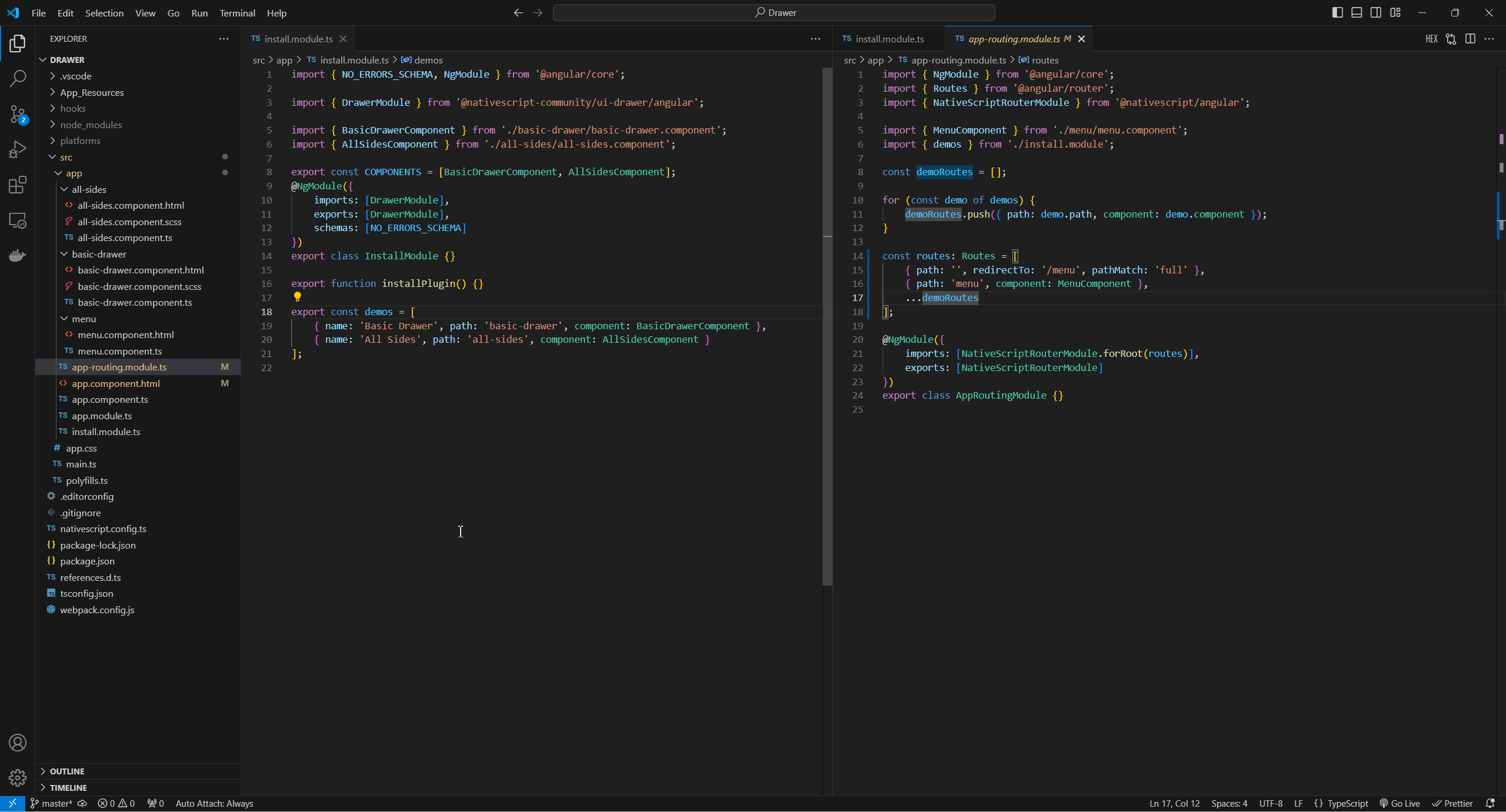Open Source Control view with badge

18,114
